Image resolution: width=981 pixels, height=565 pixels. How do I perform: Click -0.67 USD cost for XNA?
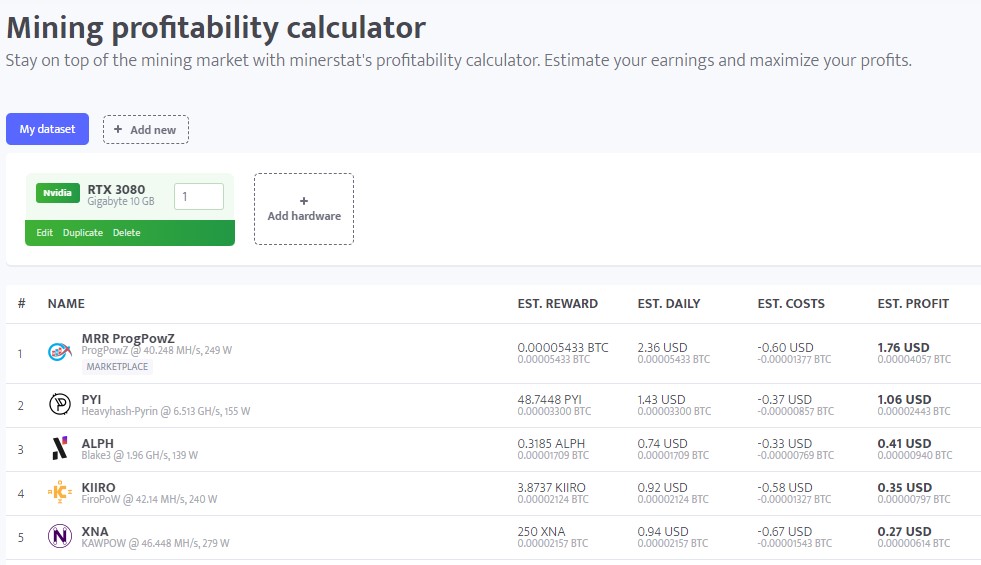(x=785, y=531)
